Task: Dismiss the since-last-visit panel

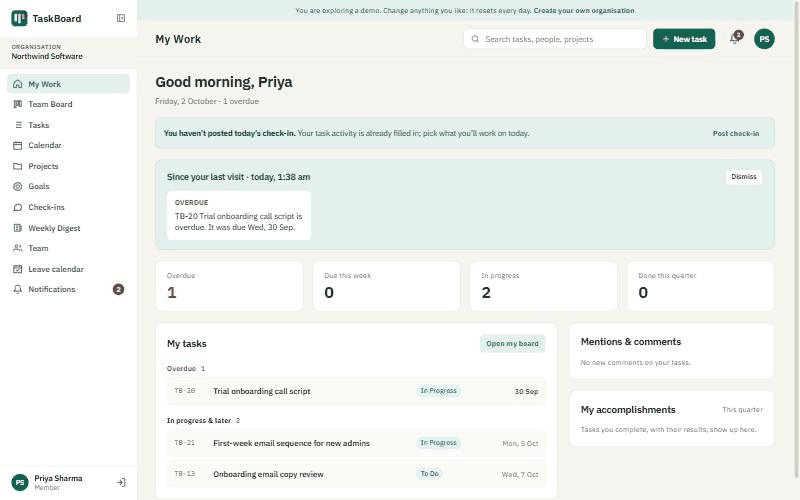Action: [x=744, y=177]
